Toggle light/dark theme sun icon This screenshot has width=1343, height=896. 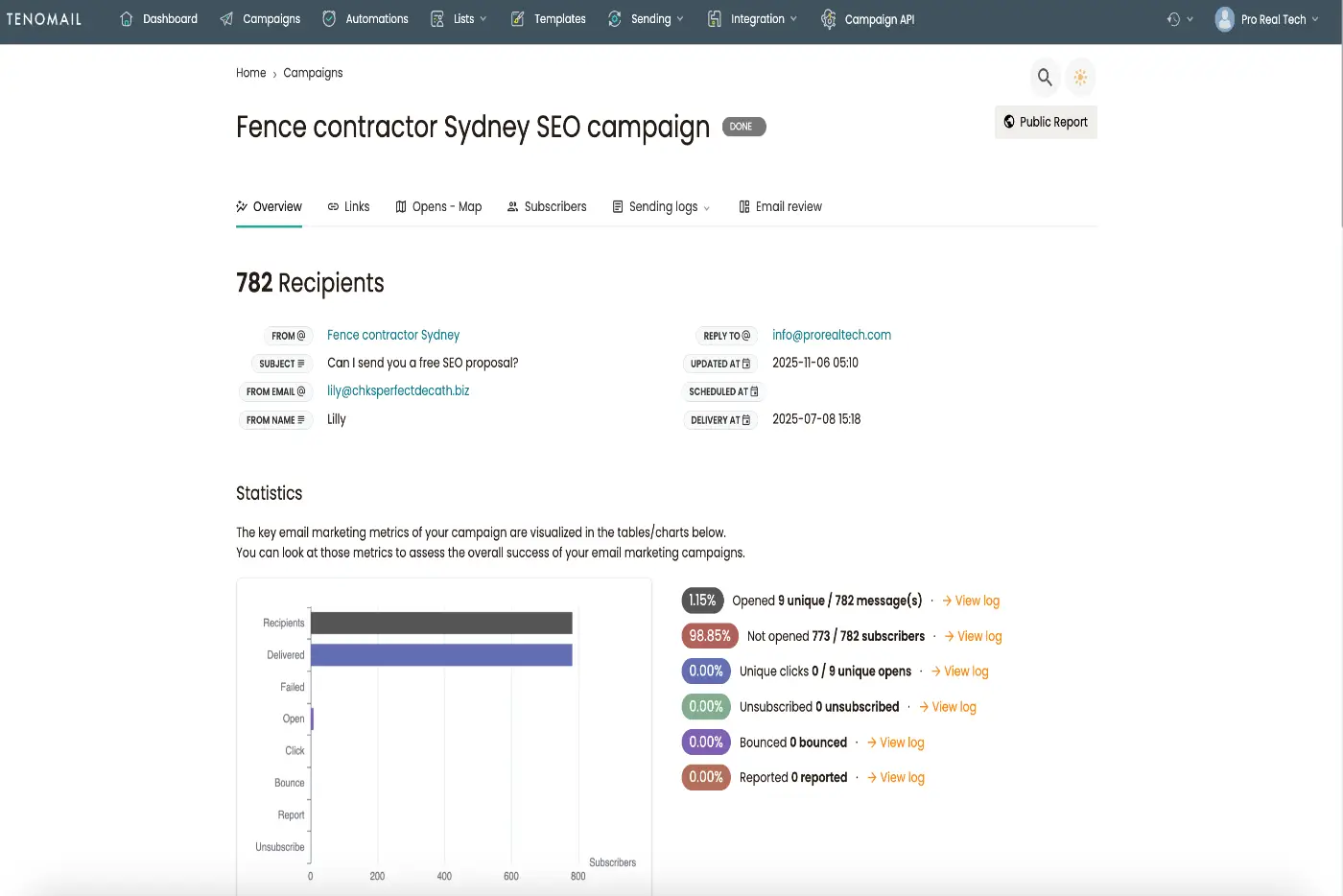point(1081,77)
